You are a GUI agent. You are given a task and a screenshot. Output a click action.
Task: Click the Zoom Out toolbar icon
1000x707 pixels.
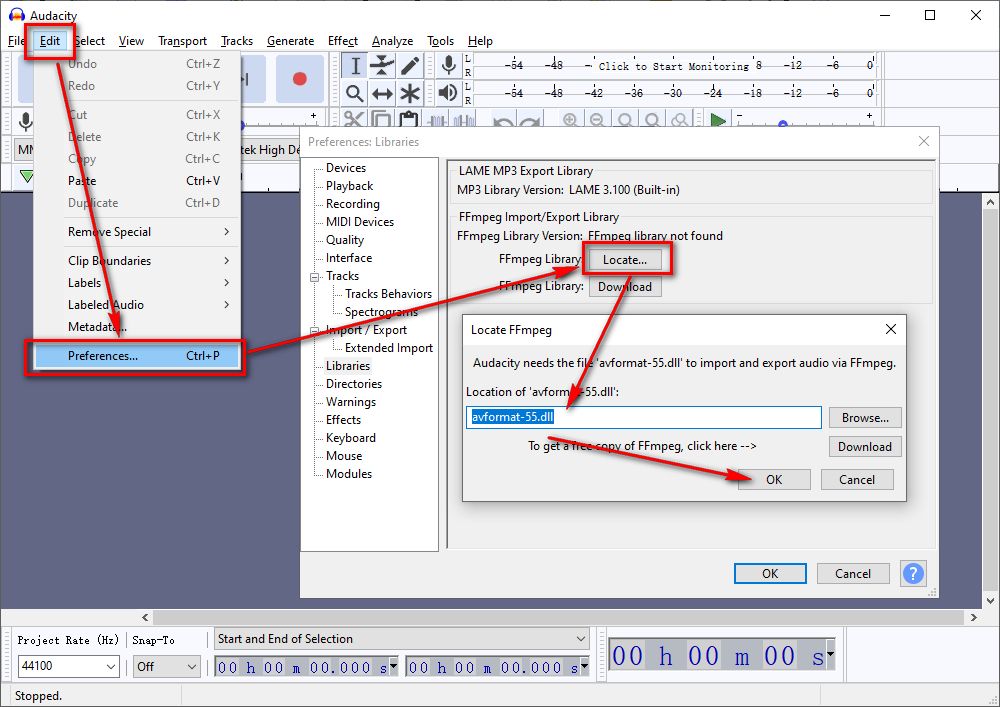(x=597, y=120)
